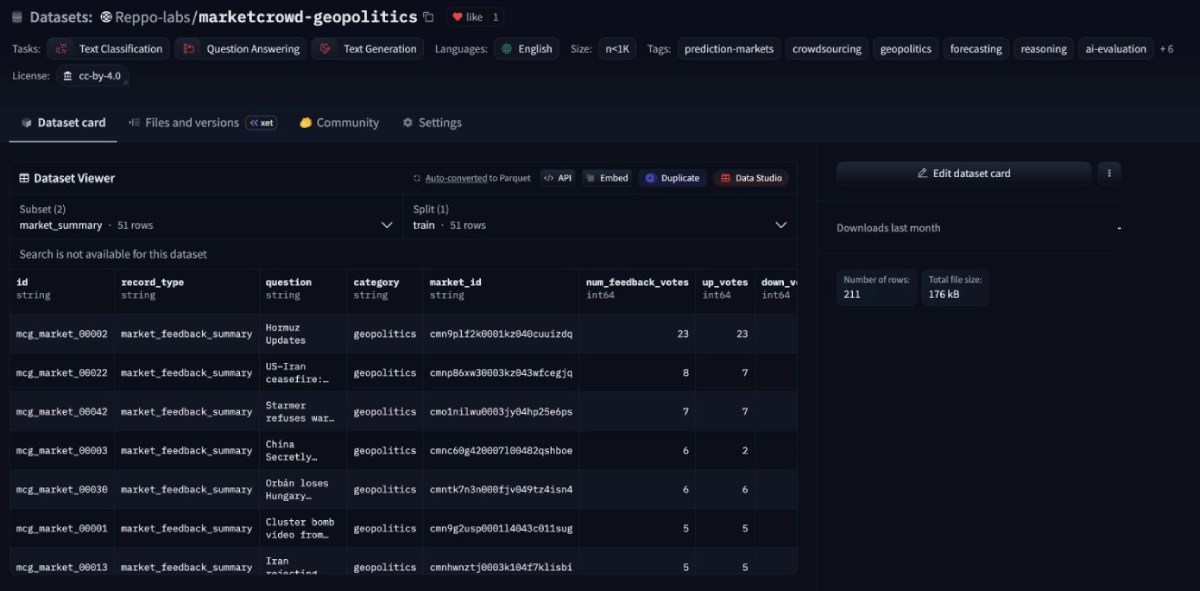Filter by the English language tag
The image size is (1200, 591).
[526, 48]
